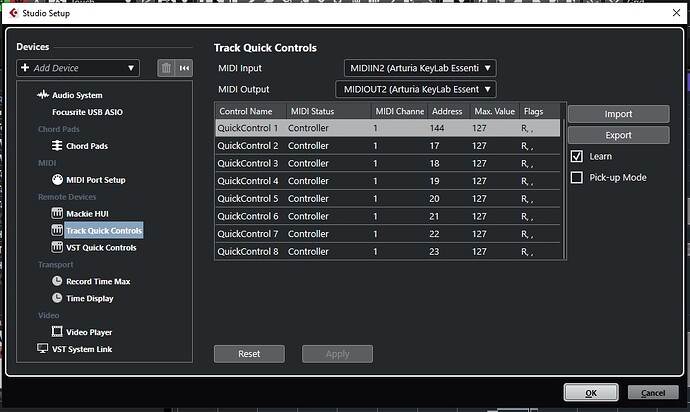Click address value 17 for QuickControl 2

(434, 146)
